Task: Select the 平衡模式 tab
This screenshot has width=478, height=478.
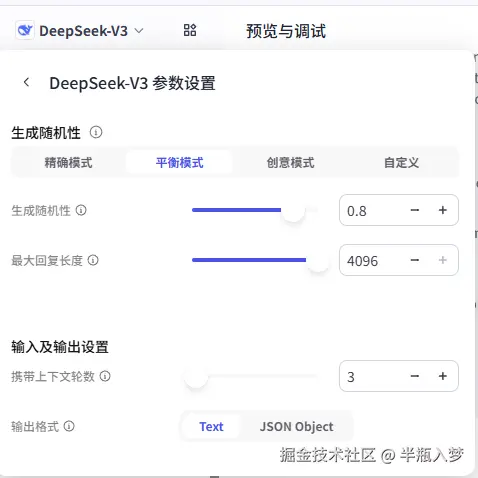Action: (x=179, y=163)
